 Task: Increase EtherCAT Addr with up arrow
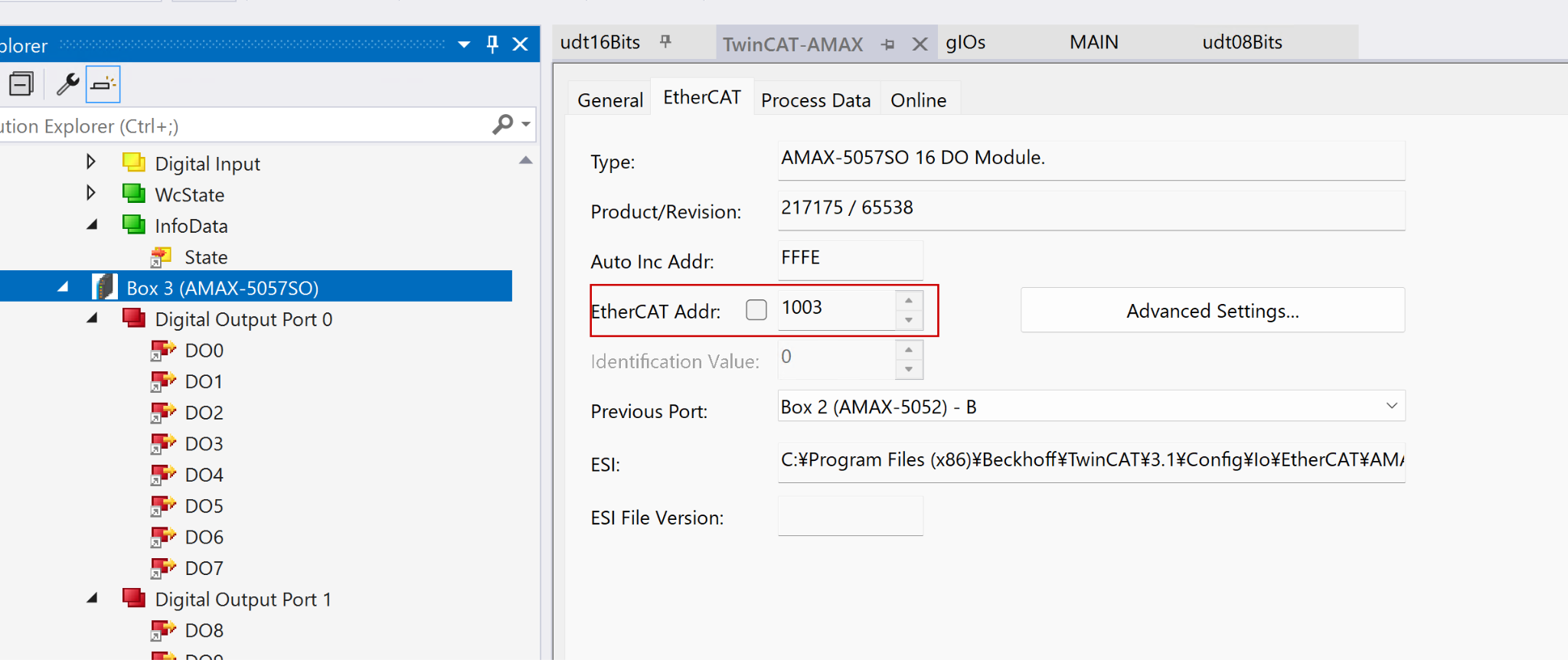[x=909, y=300]
